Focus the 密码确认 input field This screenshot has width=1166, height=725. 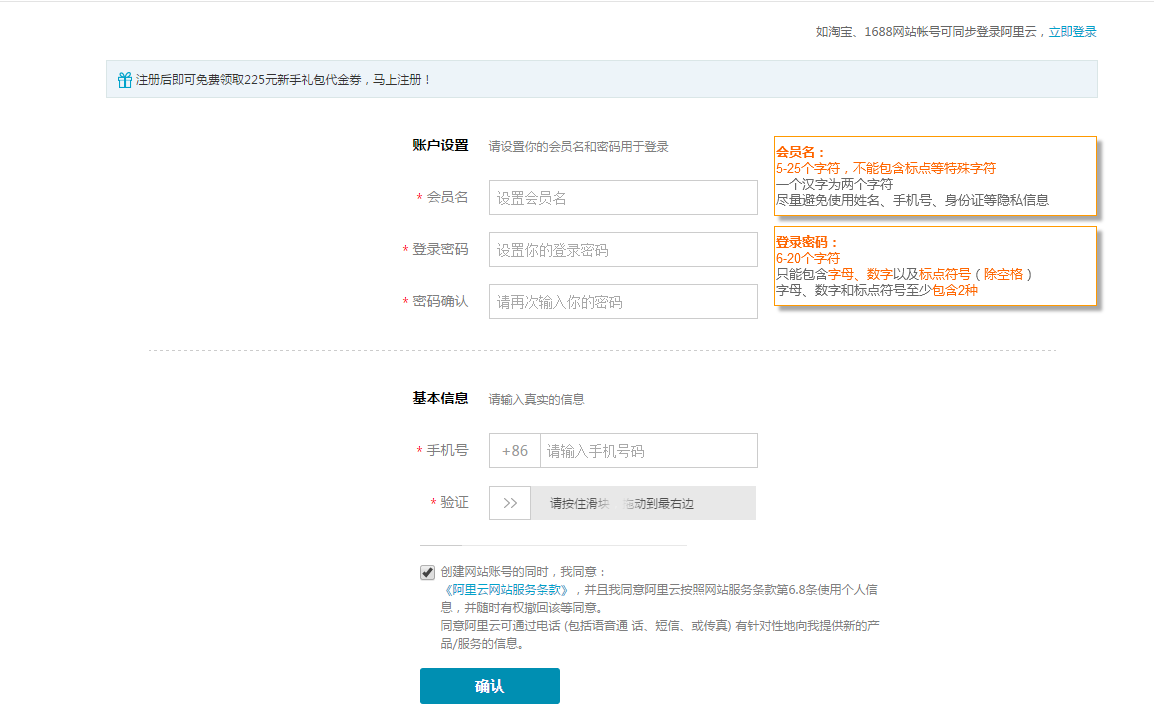click(623, 302)
